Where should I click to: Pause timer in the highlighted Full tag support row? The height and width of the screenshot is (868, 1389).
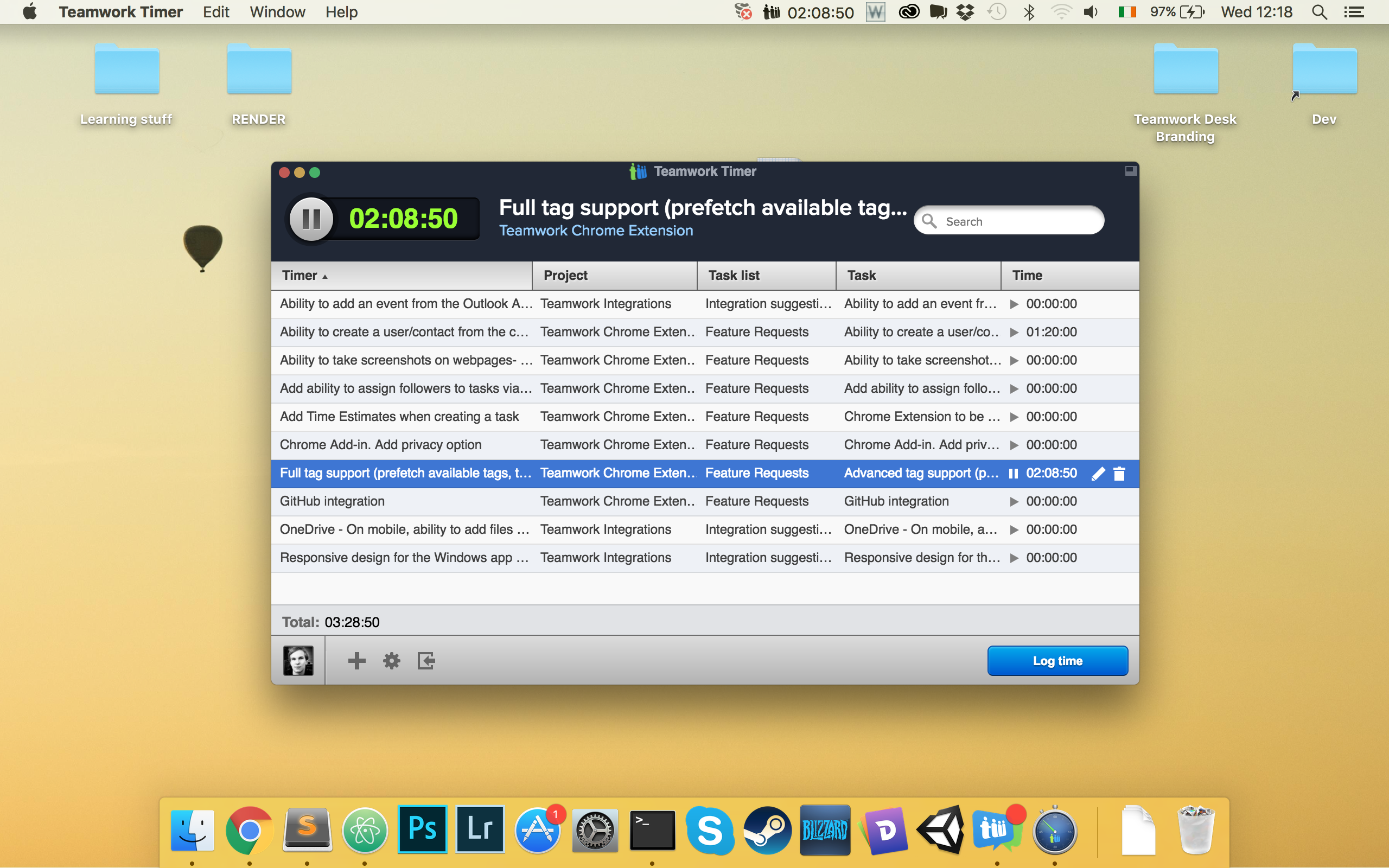pos(1014,474)
